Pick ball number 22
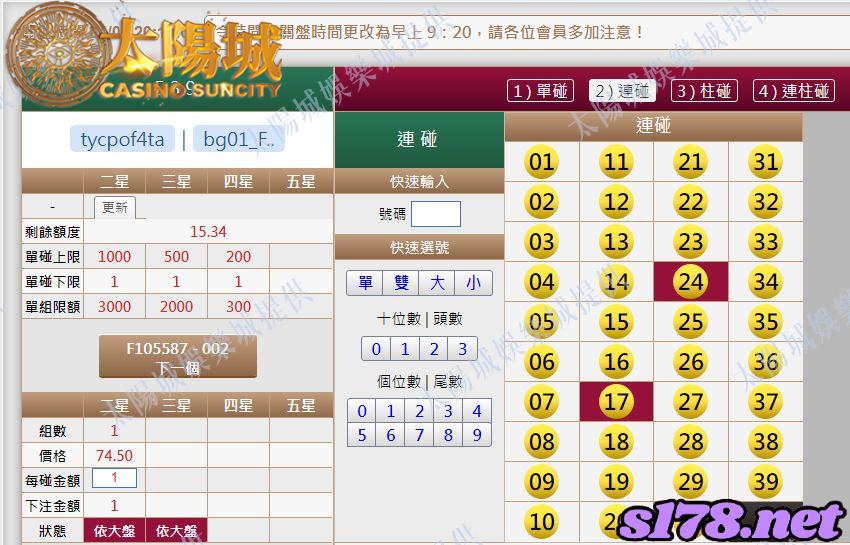 691,202
